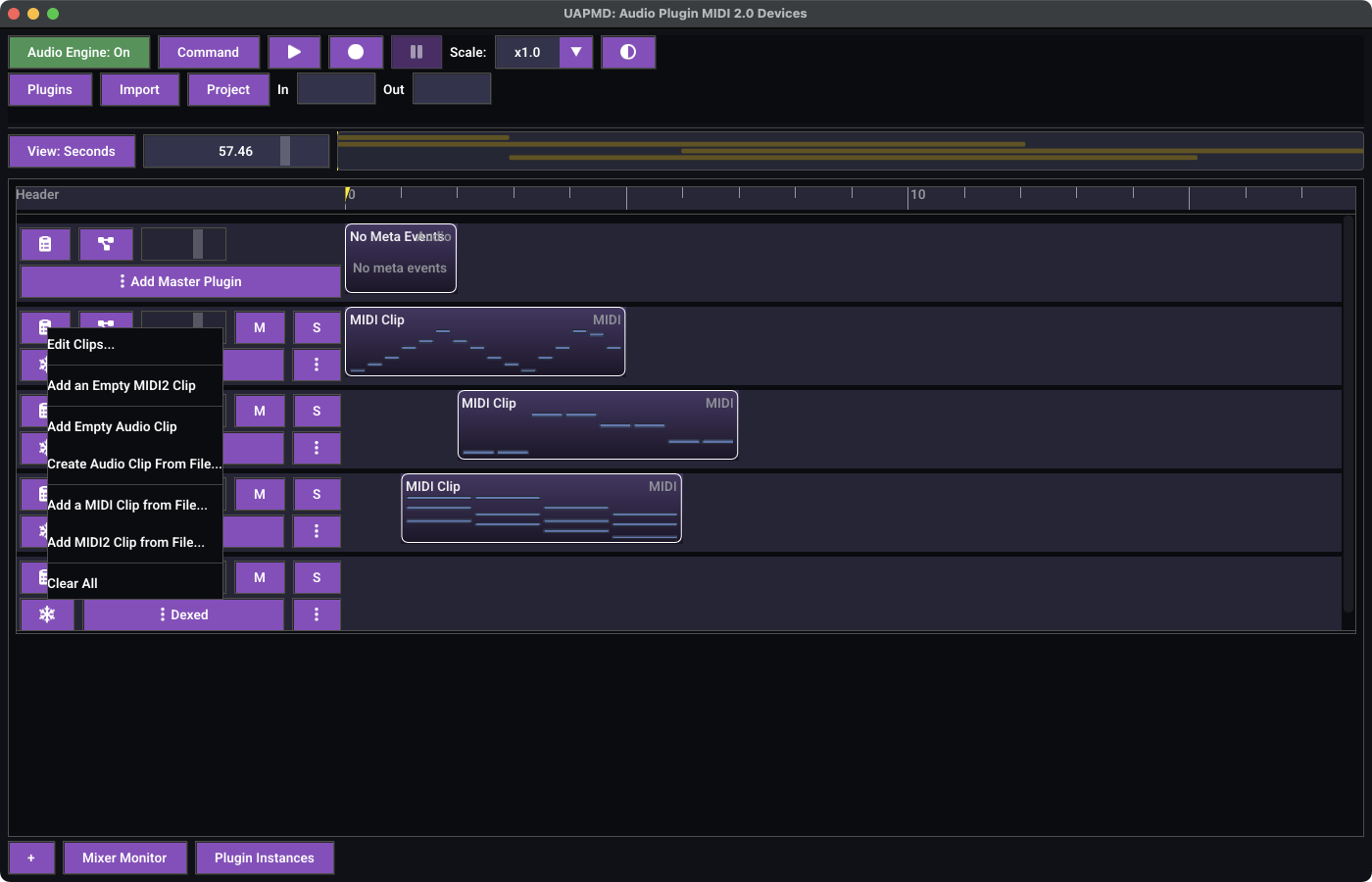Switch the View: Seconds time mode
Viewport: 1372px width, 882px height.
(72, 151)
